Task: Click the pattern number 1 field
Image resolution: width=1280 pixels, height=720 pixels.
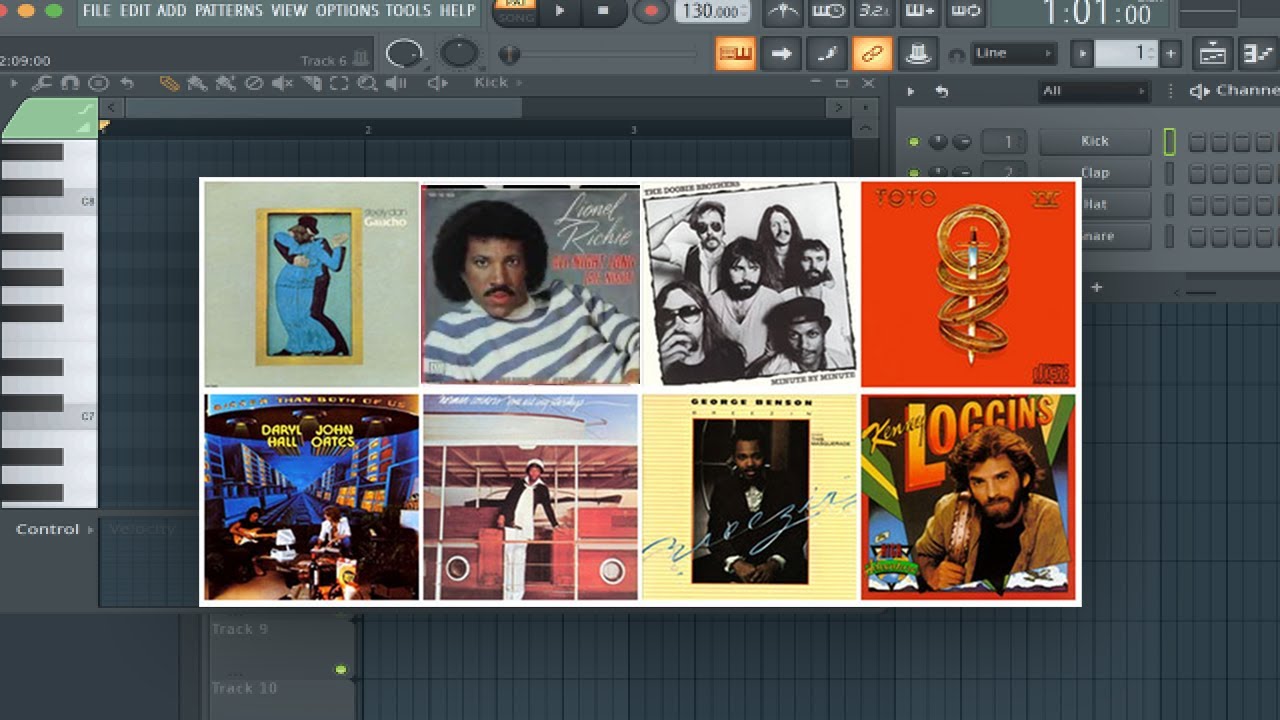Action: (1126, 53)
